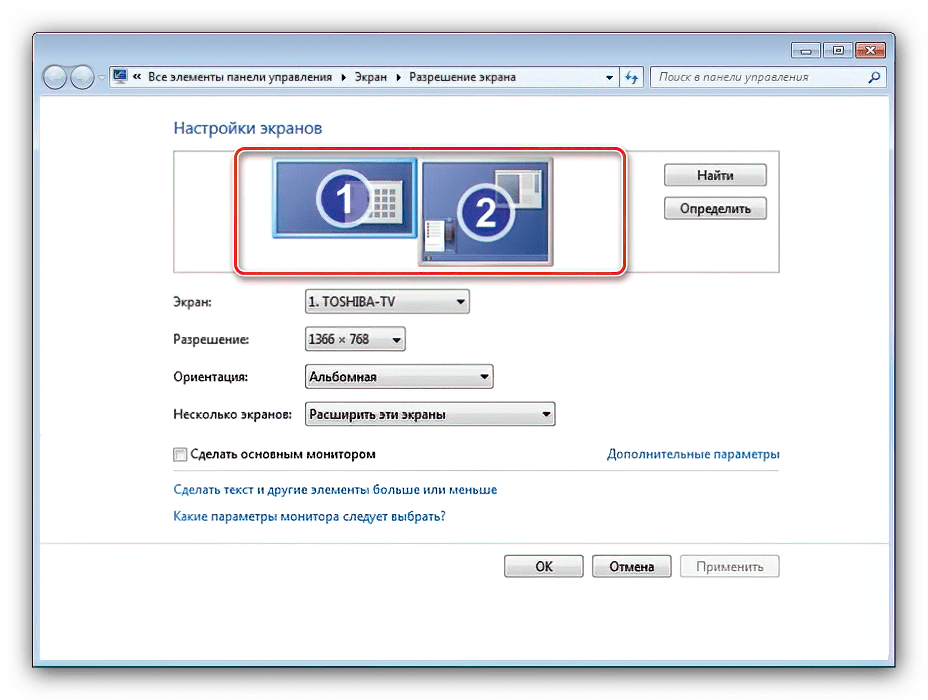Select monitor 1 thumbnail
928x700 pixels.
pos(344,199)
